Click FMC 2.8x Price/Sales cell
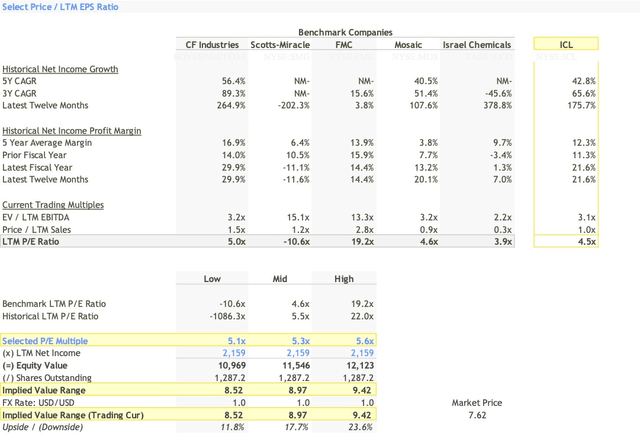640x445 pixels. coord(364,229)
